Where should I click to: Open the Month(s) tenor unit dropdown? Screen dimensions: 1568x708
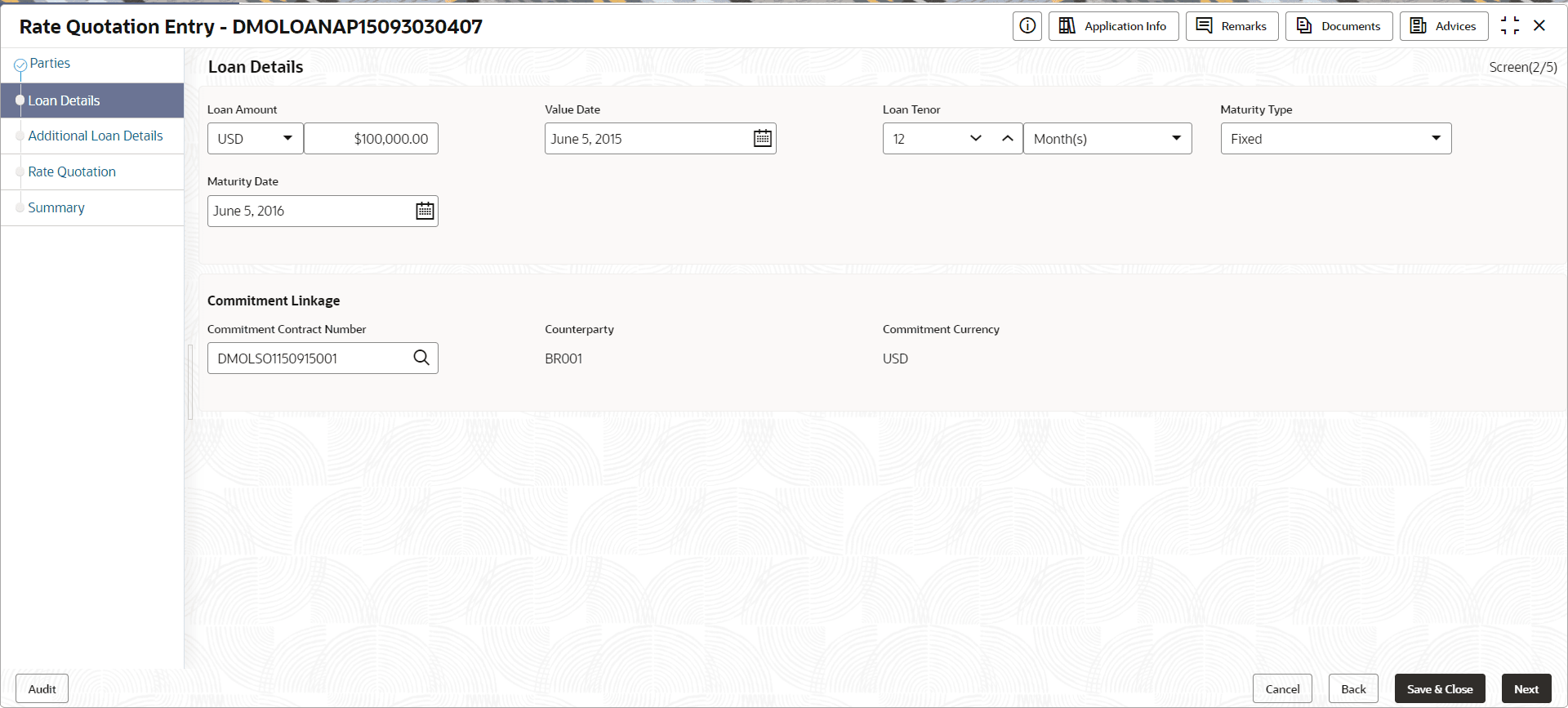point(1107,139)
